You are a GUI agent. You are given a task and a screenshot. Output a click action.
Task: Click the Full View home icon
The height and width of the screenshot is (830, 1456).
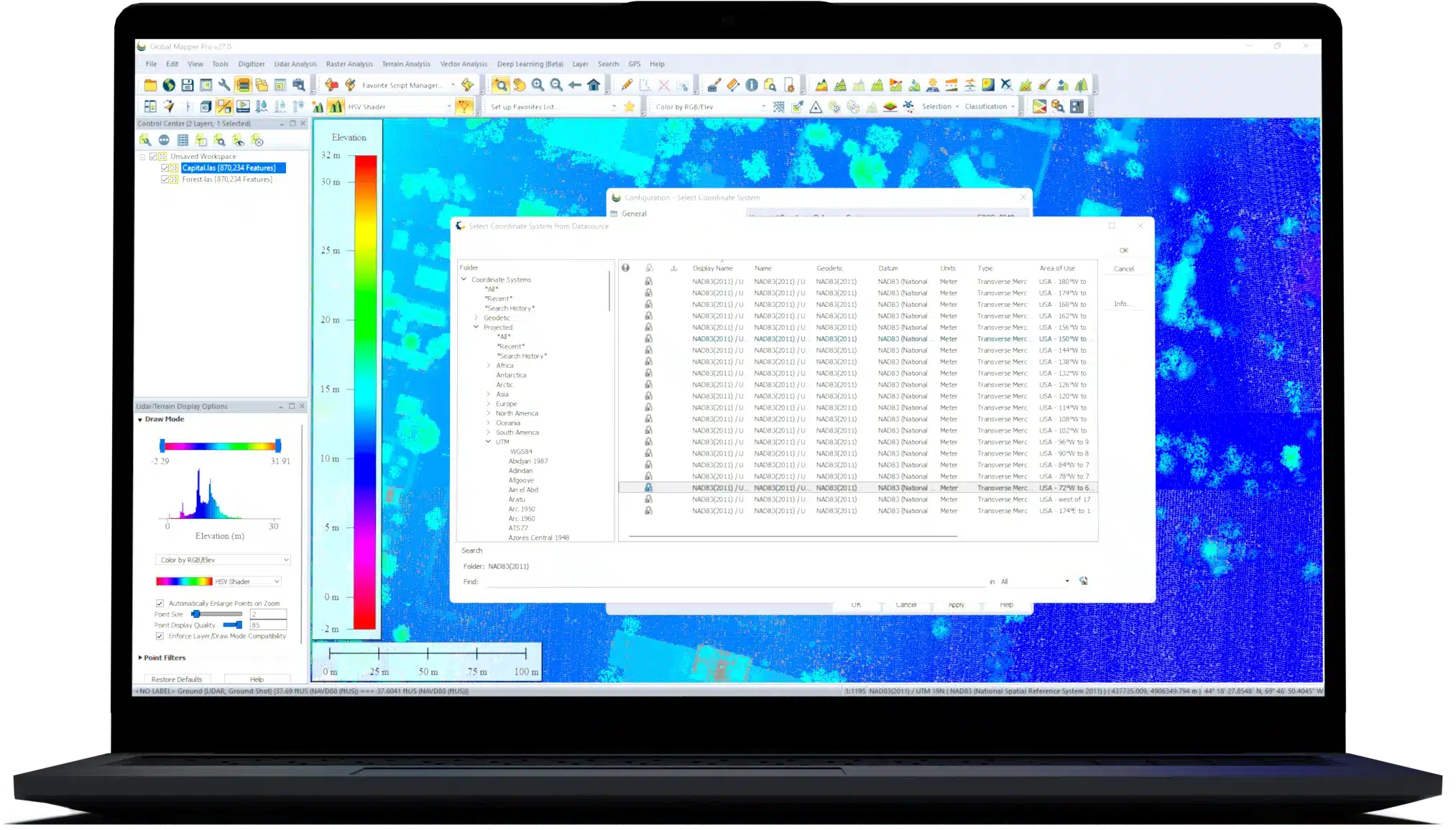pos(592,84)
